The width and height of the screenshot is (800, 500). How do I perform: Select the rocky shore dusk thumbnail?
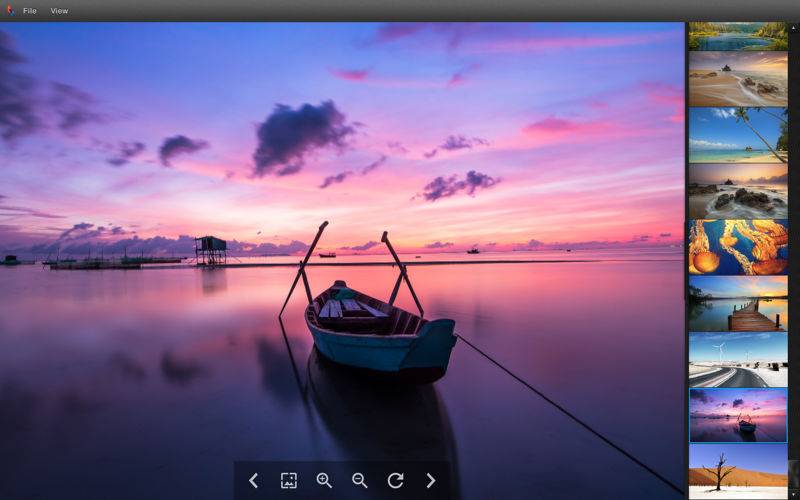[738, 191]
